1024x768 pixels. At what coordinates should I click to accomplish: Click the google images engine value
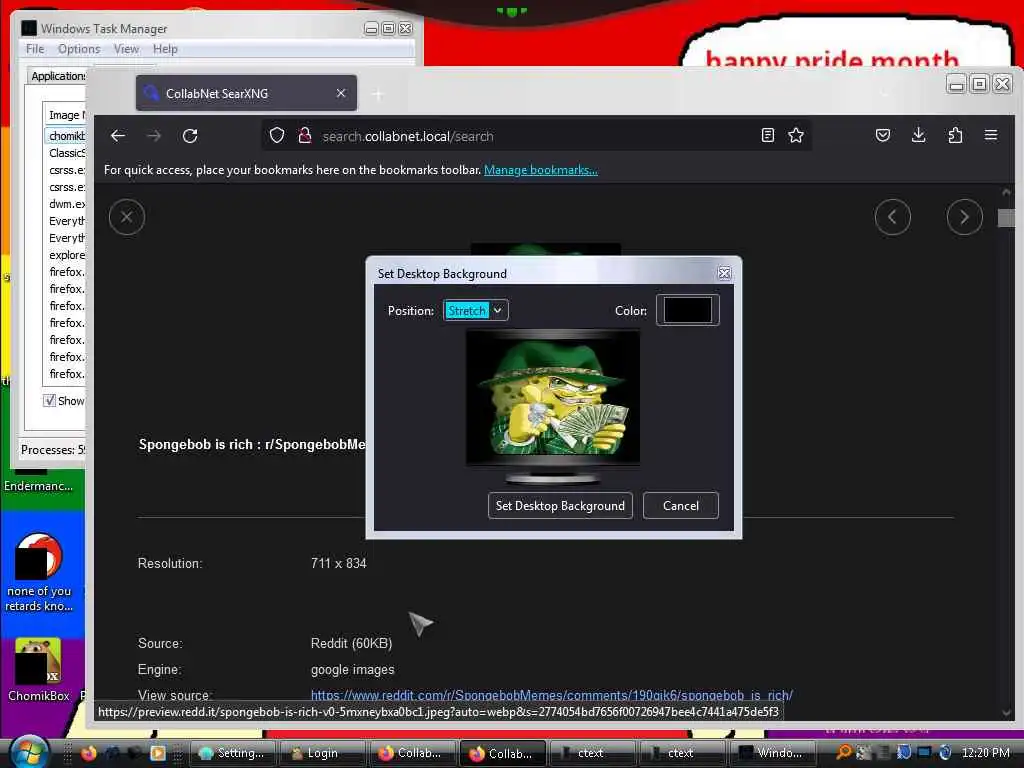[353, 669]
